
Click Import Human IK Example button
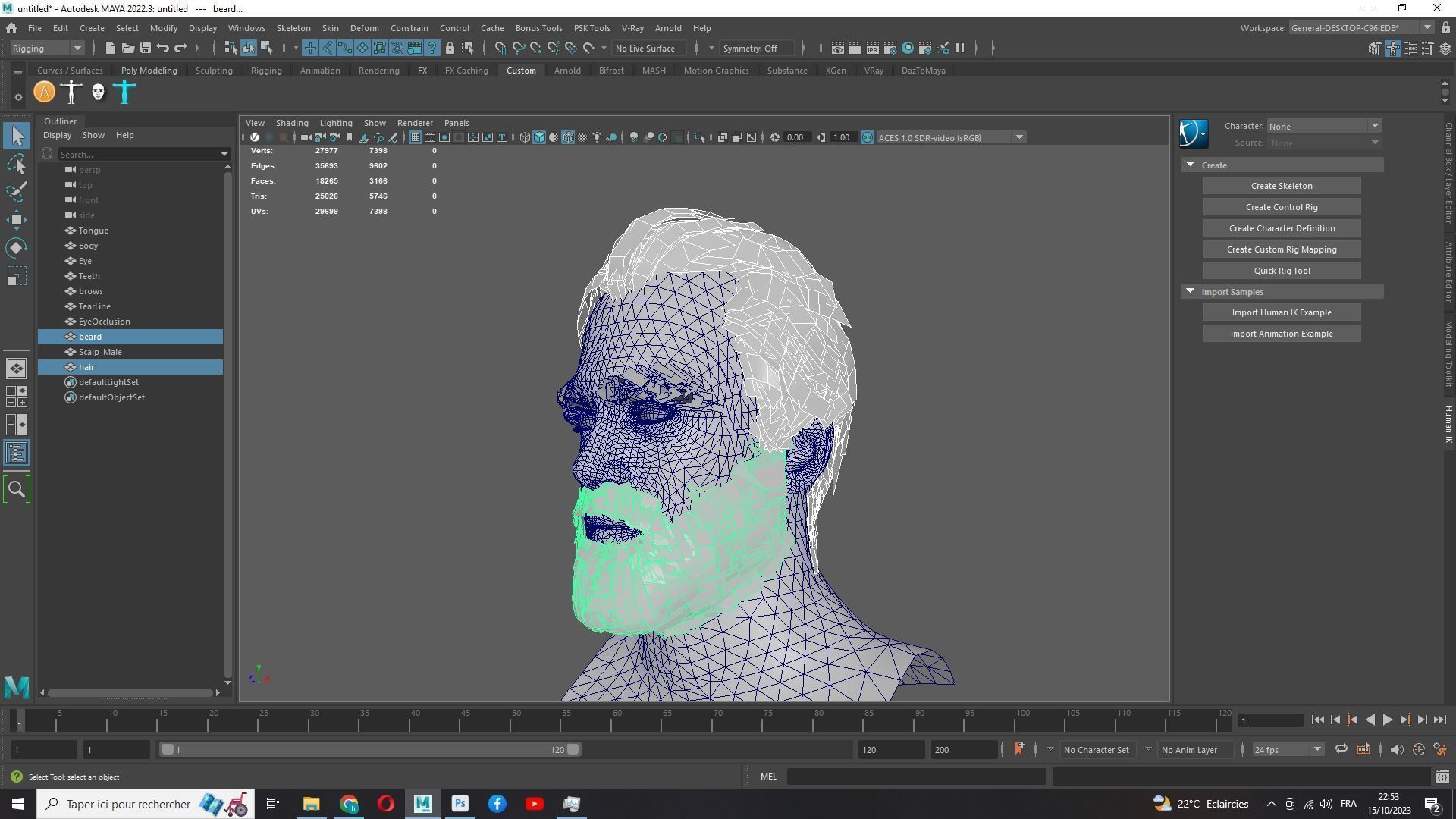(1282, 312)
